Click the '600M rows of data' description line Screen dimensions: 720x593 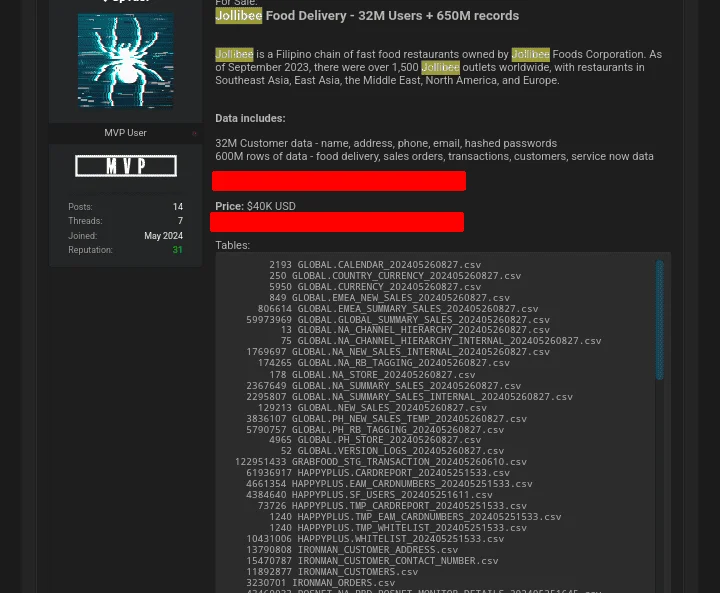click(434, 157)
